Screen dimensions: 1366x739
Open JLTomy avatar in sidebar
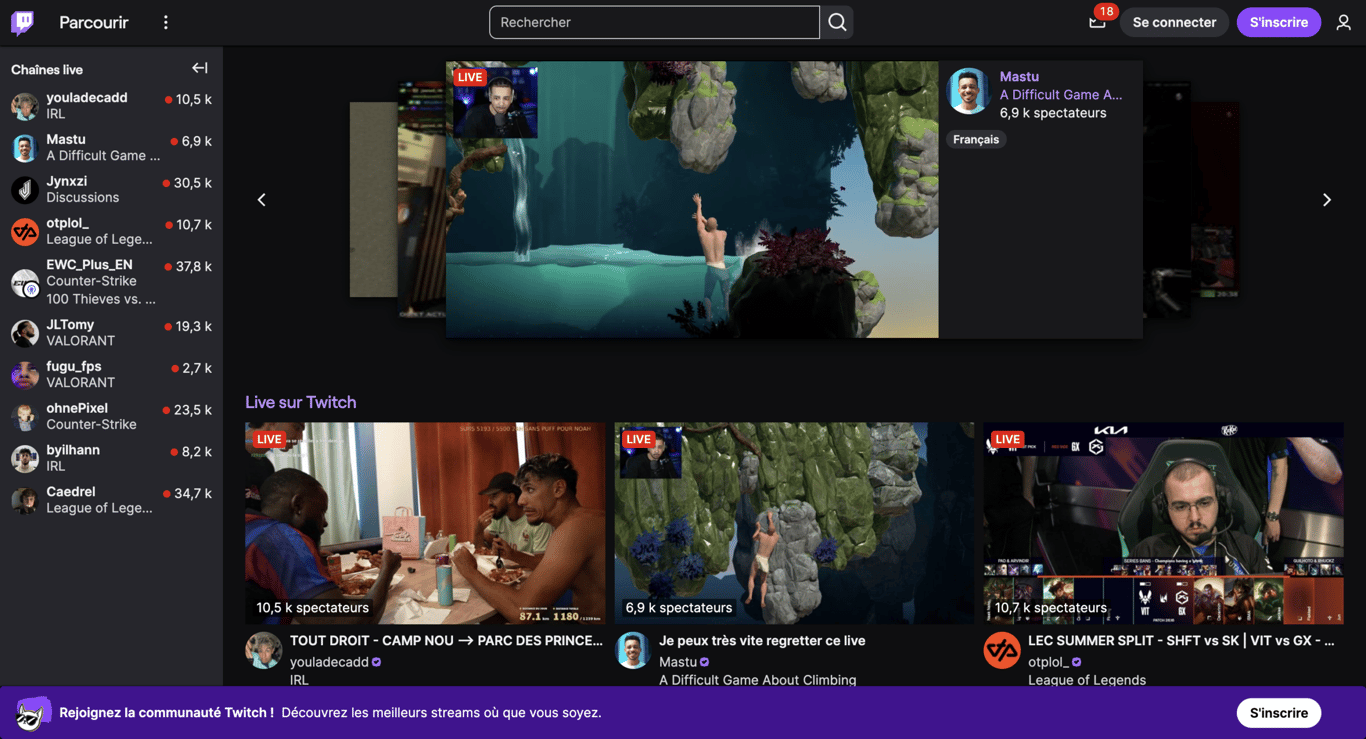(25, 333)
